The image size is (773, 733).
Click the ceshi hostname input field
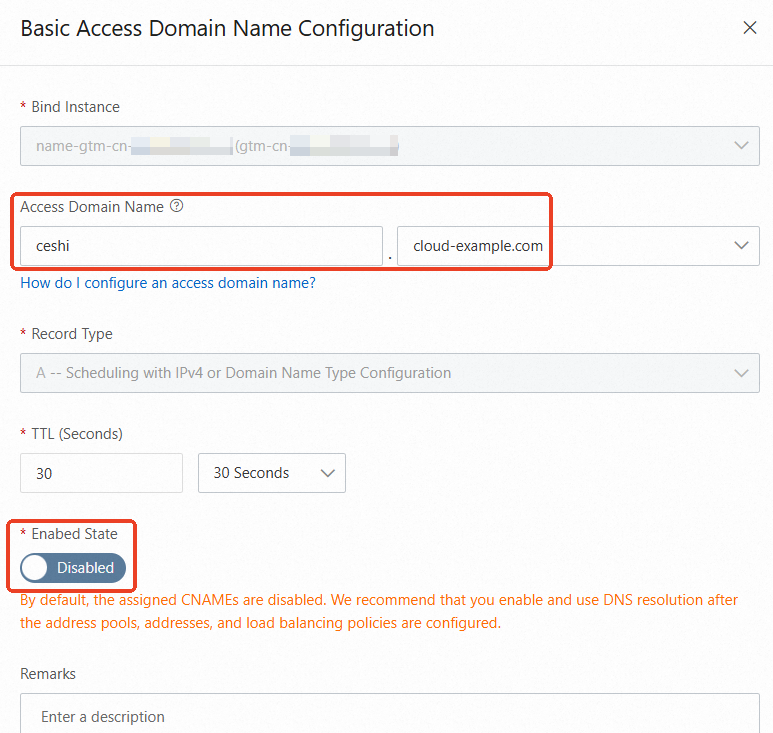point(201,246)
